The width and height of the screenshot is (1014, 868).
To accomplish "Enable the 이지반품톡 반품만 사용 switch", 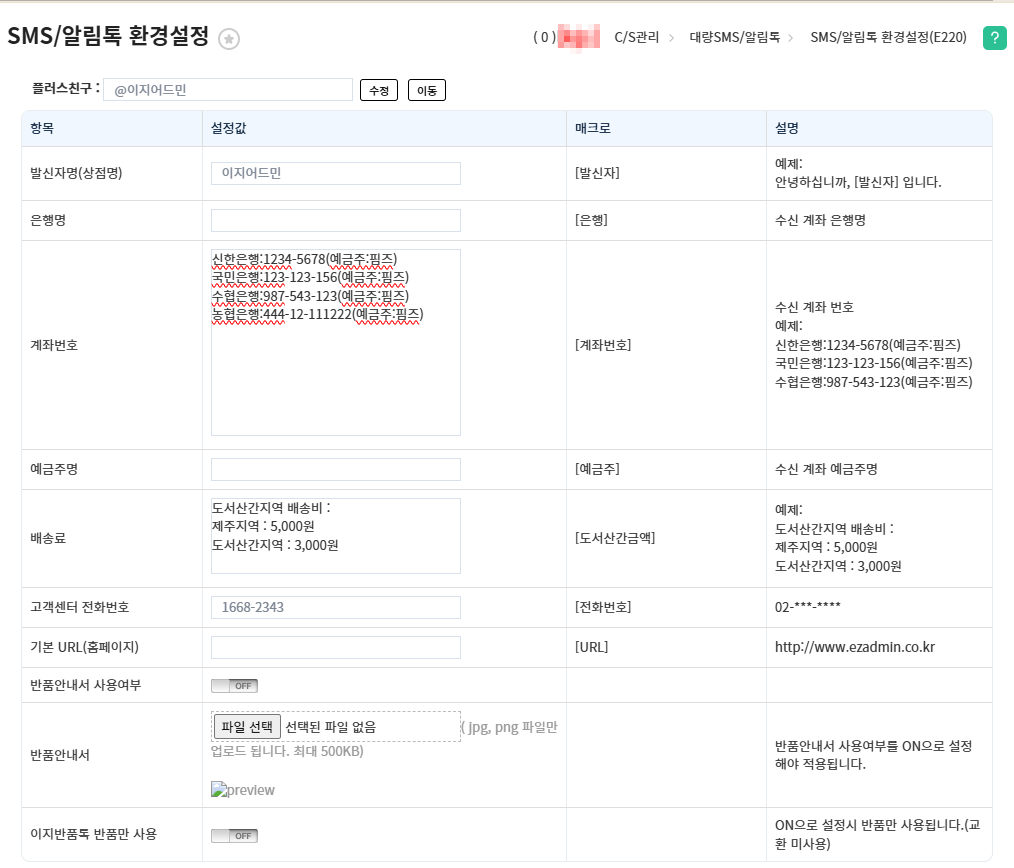I will 234,835.
